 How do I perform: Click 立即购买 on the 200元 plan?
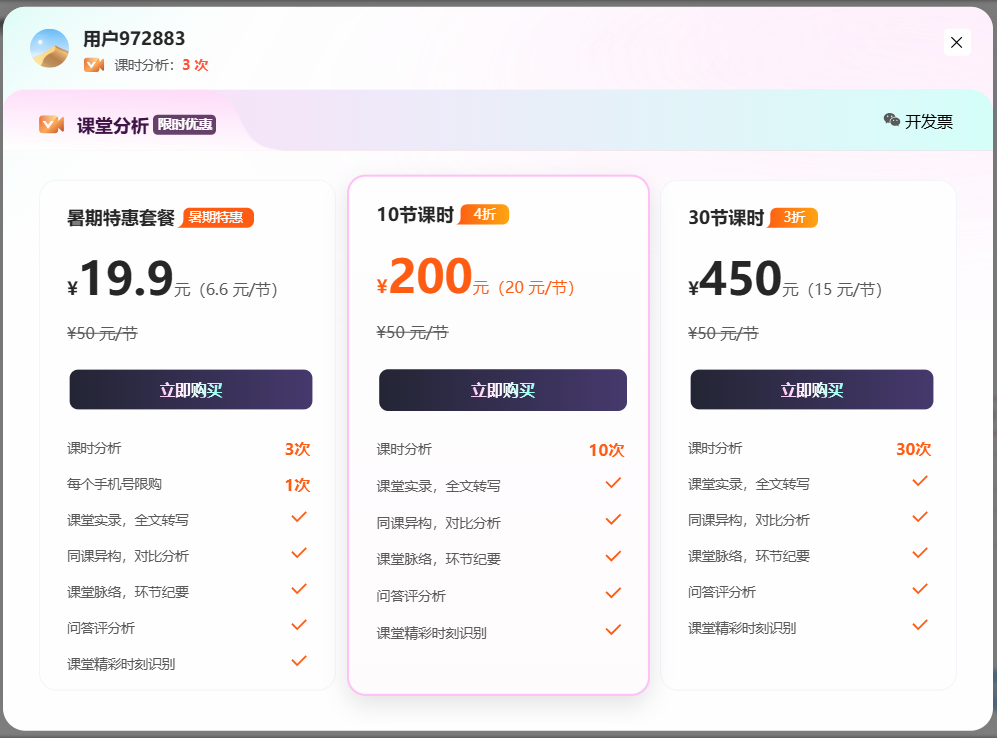point(502,390)
